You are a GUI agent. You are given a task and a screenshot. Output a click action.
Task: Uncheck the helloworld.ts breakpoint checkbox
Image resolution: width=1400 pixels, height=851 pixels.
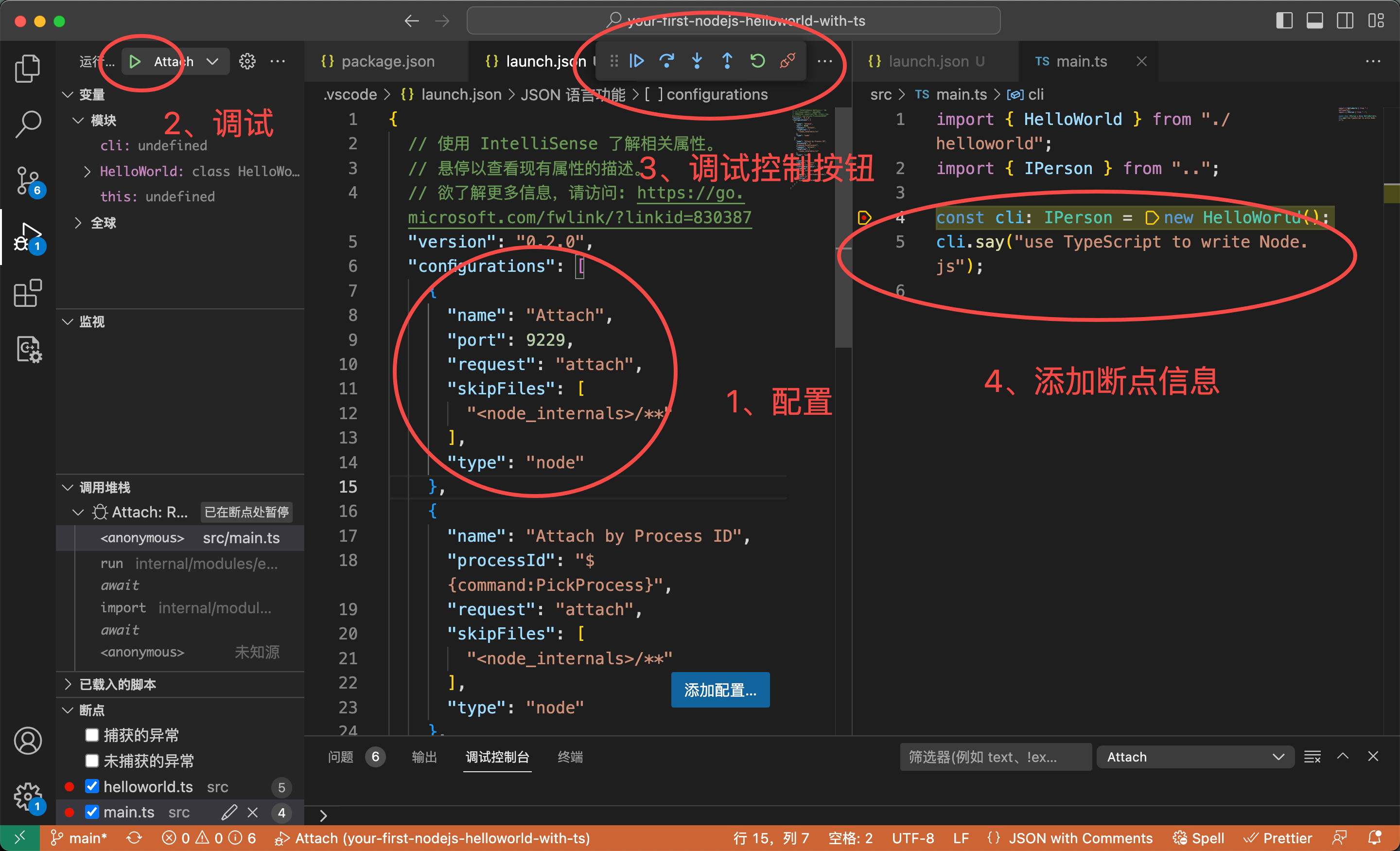[x=91, y=786]
